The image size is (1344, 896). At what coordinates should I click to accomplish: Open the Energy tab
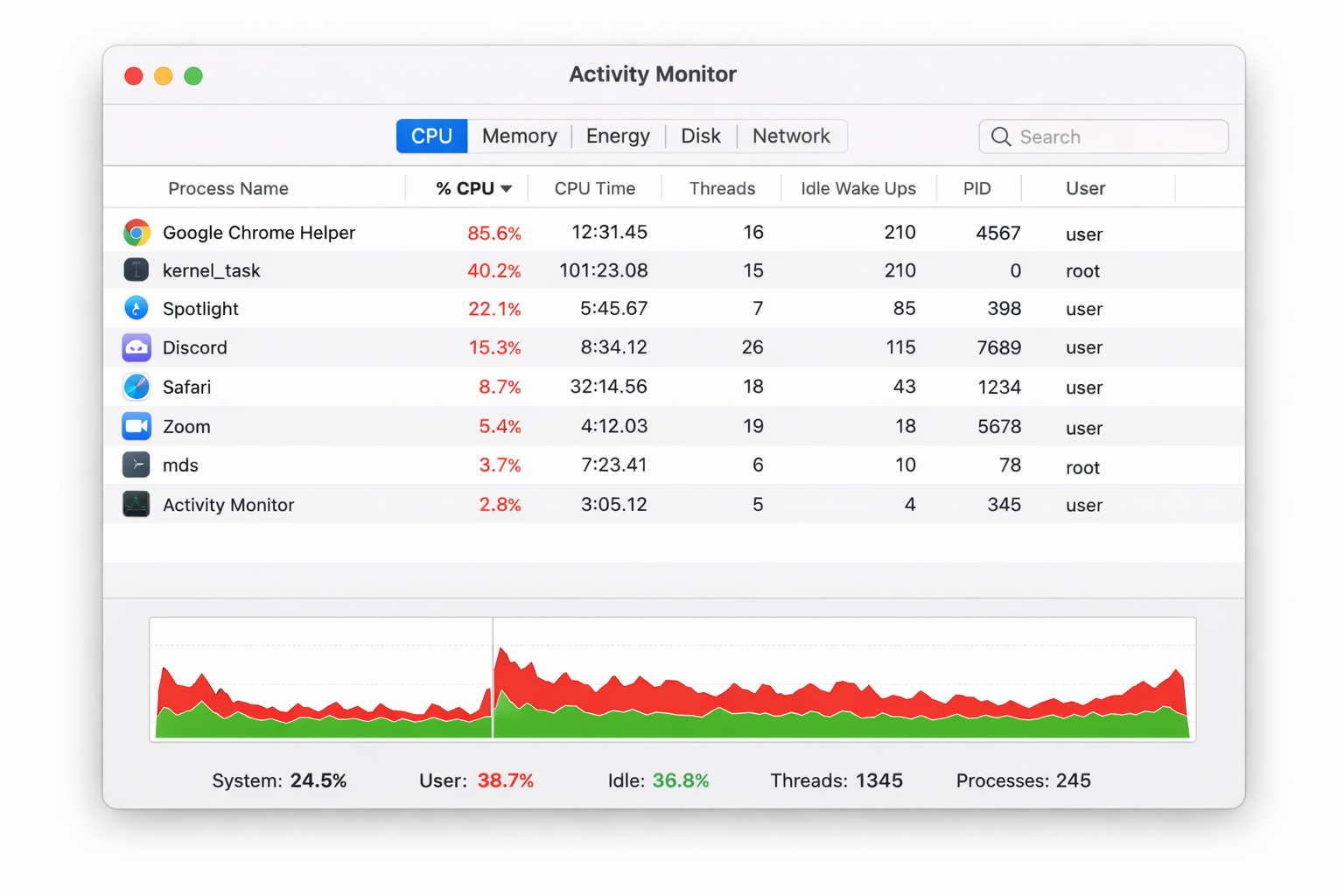[x=618, y=136]
